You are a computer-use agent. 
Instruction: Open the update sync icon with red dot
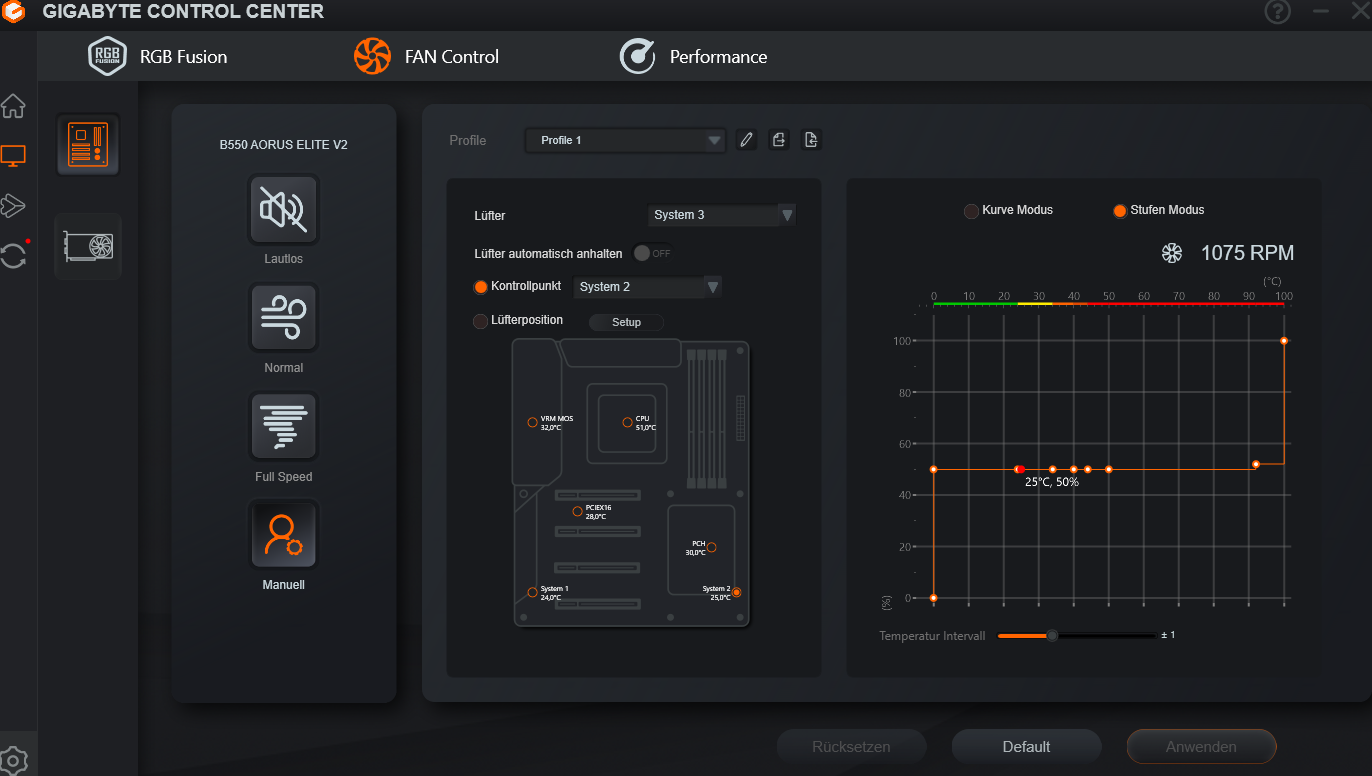(x=14, y=254)
